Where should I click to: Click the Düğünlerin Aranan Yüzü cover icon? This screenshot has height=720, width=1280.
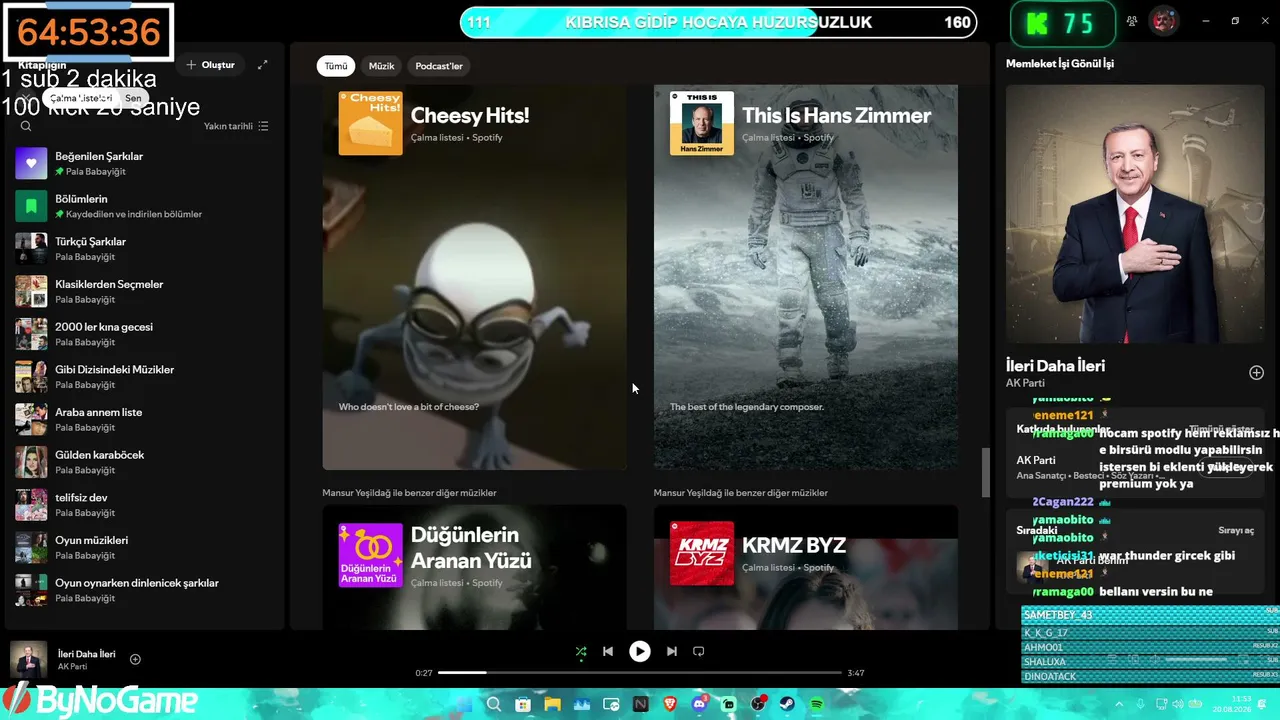tap(371, 554)
